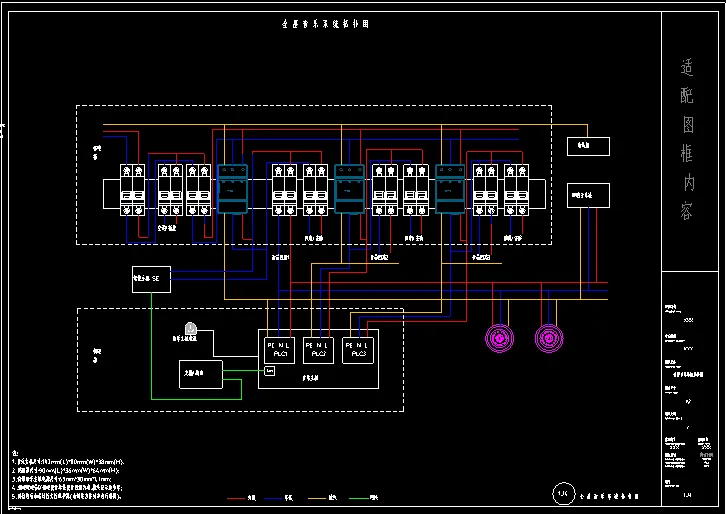Screen dimensions: 726x514
Task: Select the leftmost teal module on the rail
Action: pyautogui.click(x=232, y=189)
